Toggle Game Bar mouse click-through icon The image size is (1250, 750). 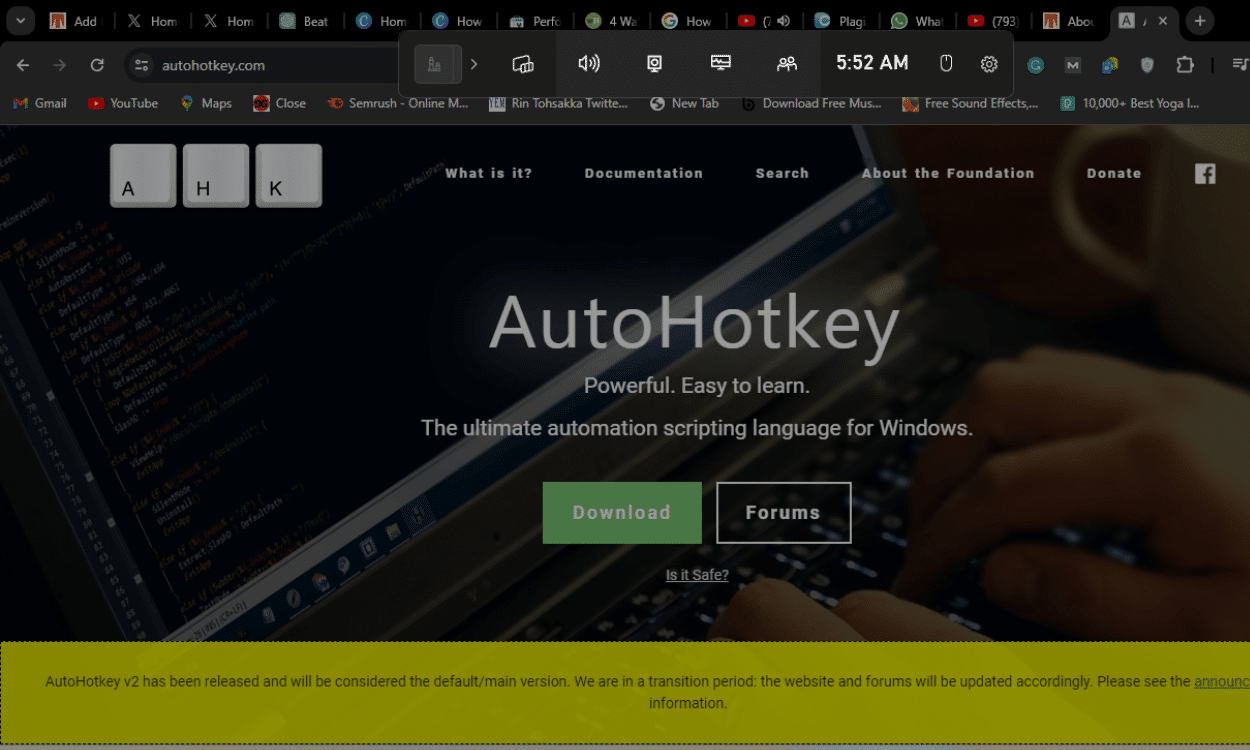(x=946, y=64)
